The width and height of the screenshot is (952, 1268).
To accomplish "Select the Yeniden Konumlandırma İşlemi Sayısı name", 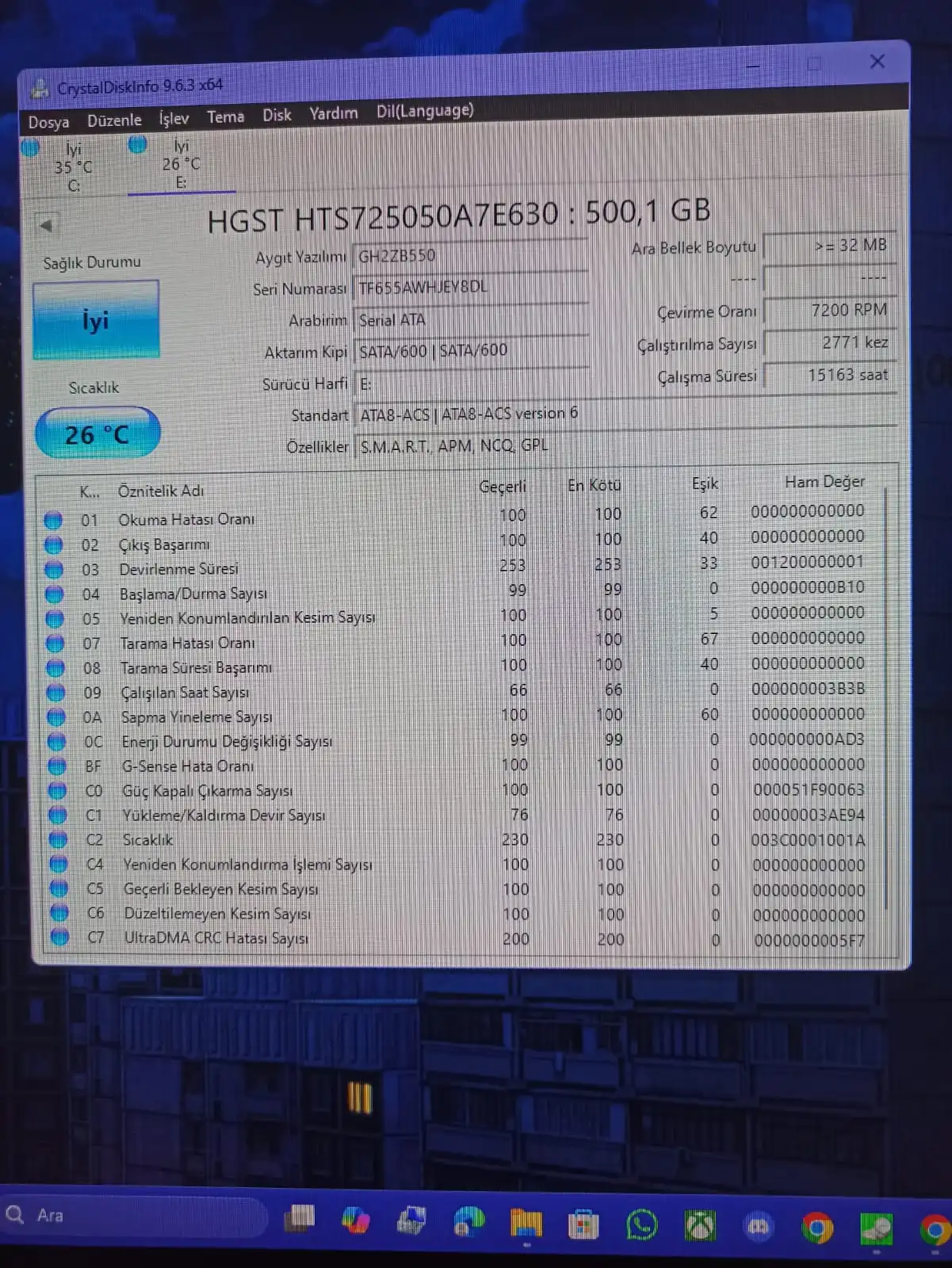I will [x=247, y=865].
